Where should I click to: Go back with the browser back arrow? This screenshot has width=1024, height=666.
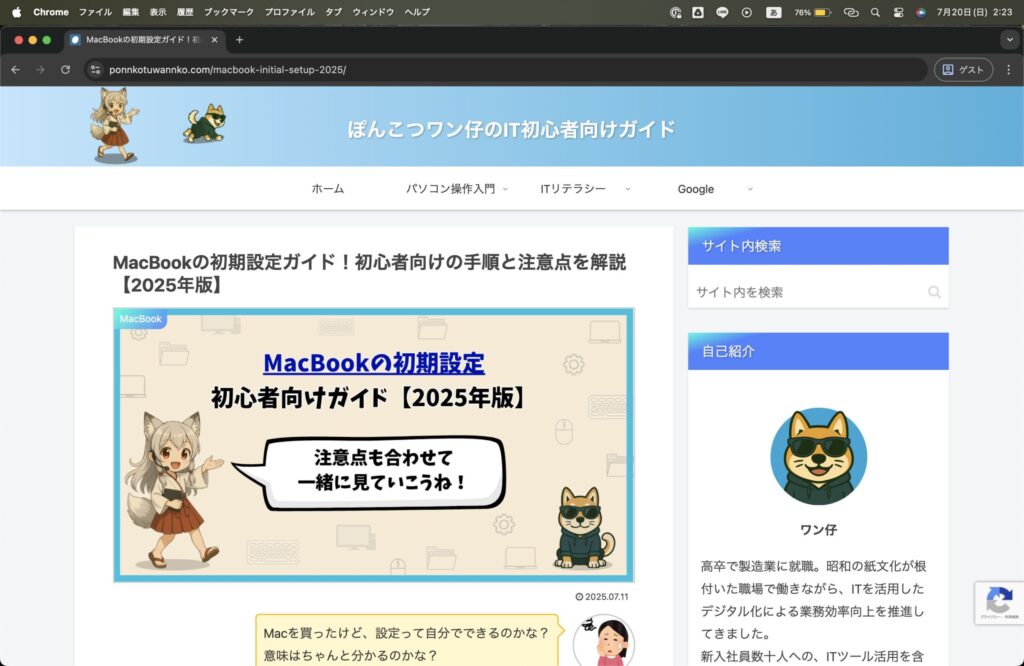[x=16, y=69]
